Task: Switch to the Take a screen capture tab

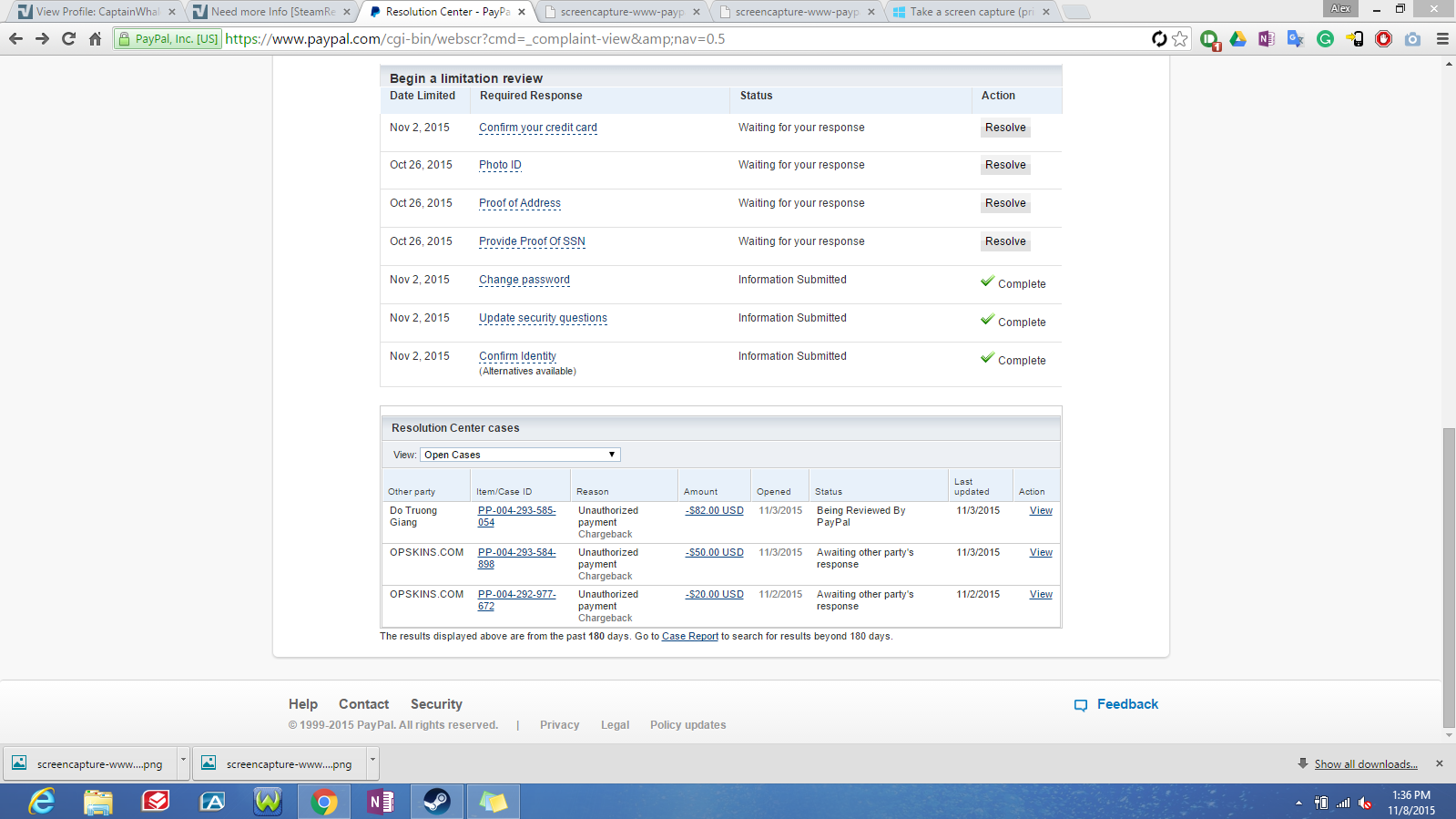Action: click(x=971, y=12)
